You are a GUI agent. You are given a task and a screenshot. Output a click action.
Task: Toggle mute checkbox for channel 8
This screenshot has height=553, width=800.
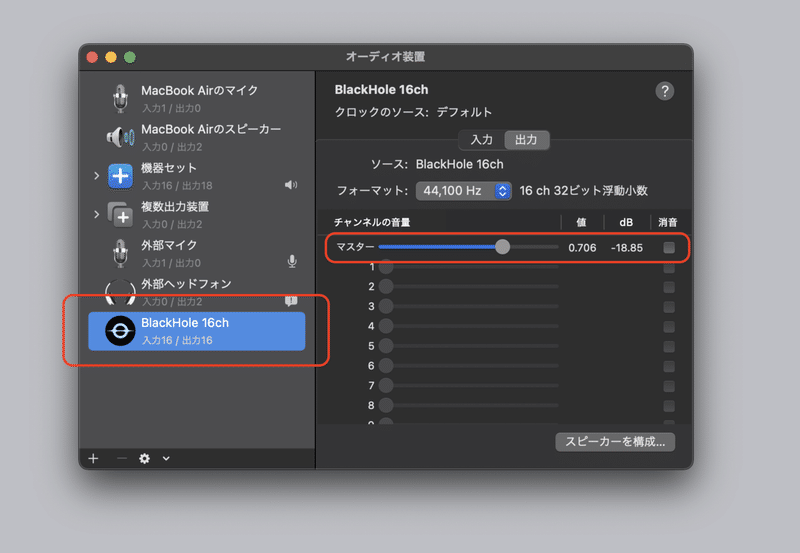click(669, 406)
